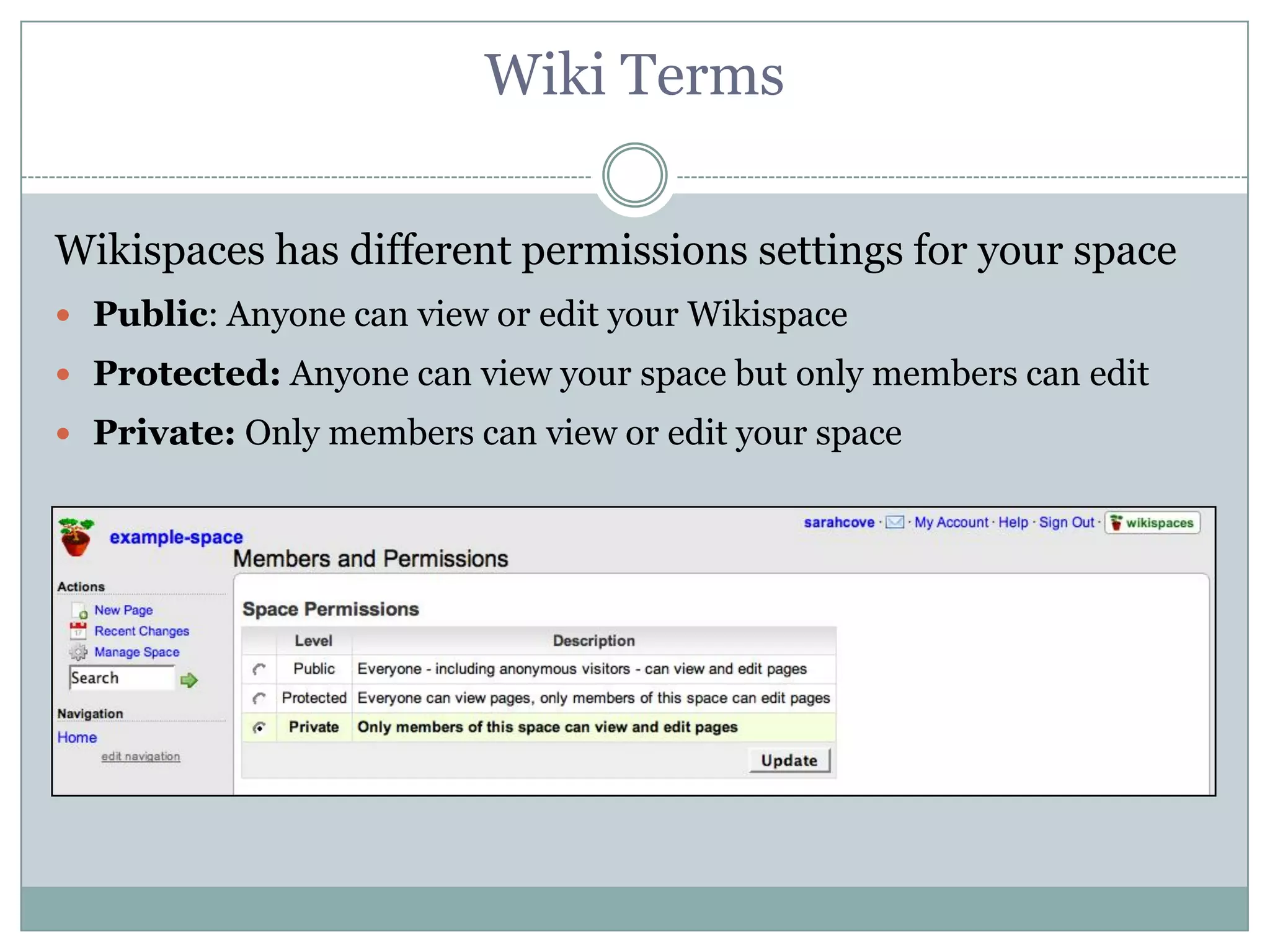This screenshot has width=1270, height=952.
Task: Click the New Page link
Action: coord(123,610)
